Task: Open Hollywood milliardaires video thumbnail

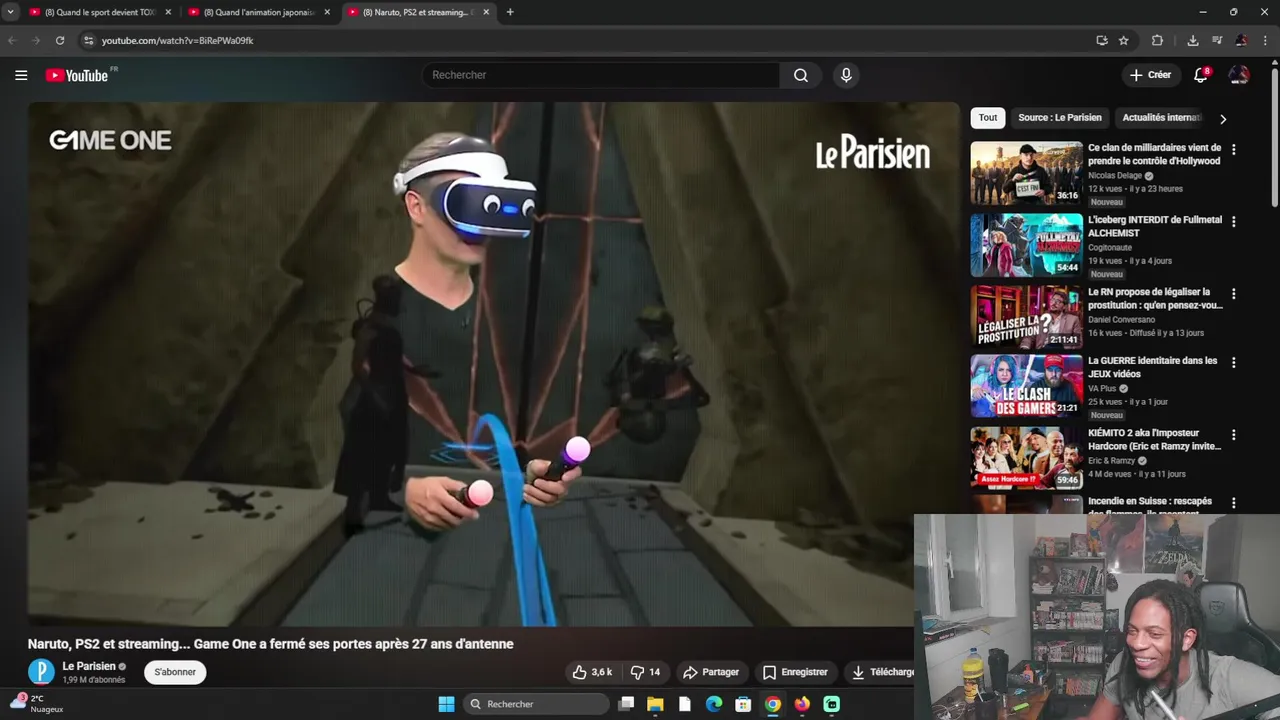Action: click(x=1026, y=173)
